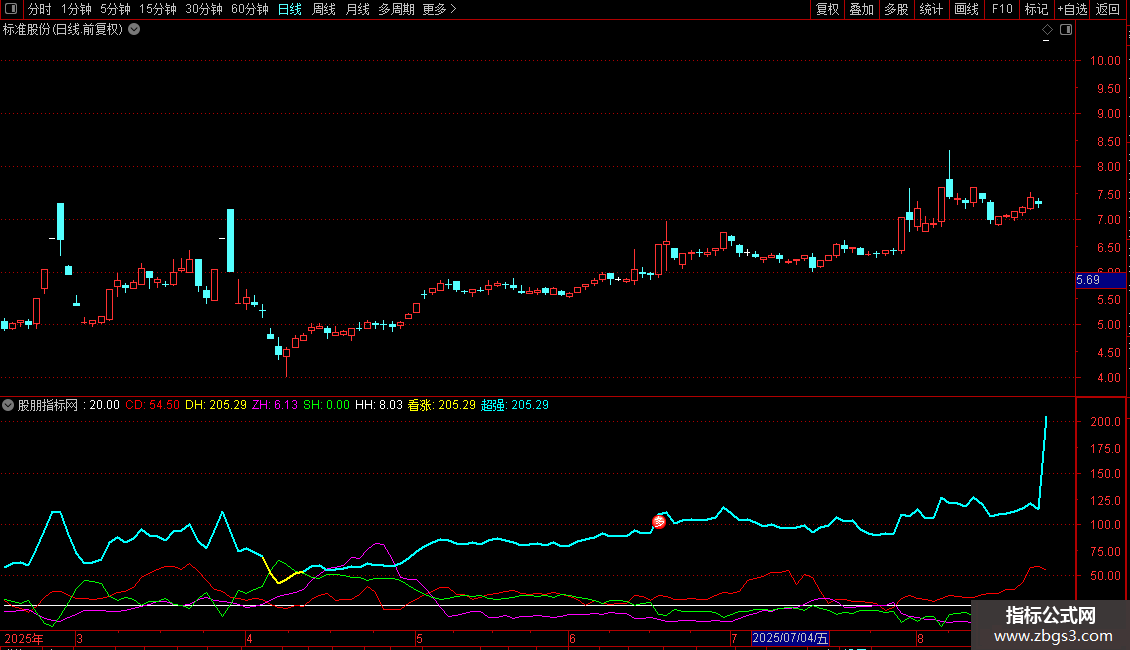Open the 叠加 overlay tool
The width and height of the screenshot is (1130, 650).
(861, 9)
